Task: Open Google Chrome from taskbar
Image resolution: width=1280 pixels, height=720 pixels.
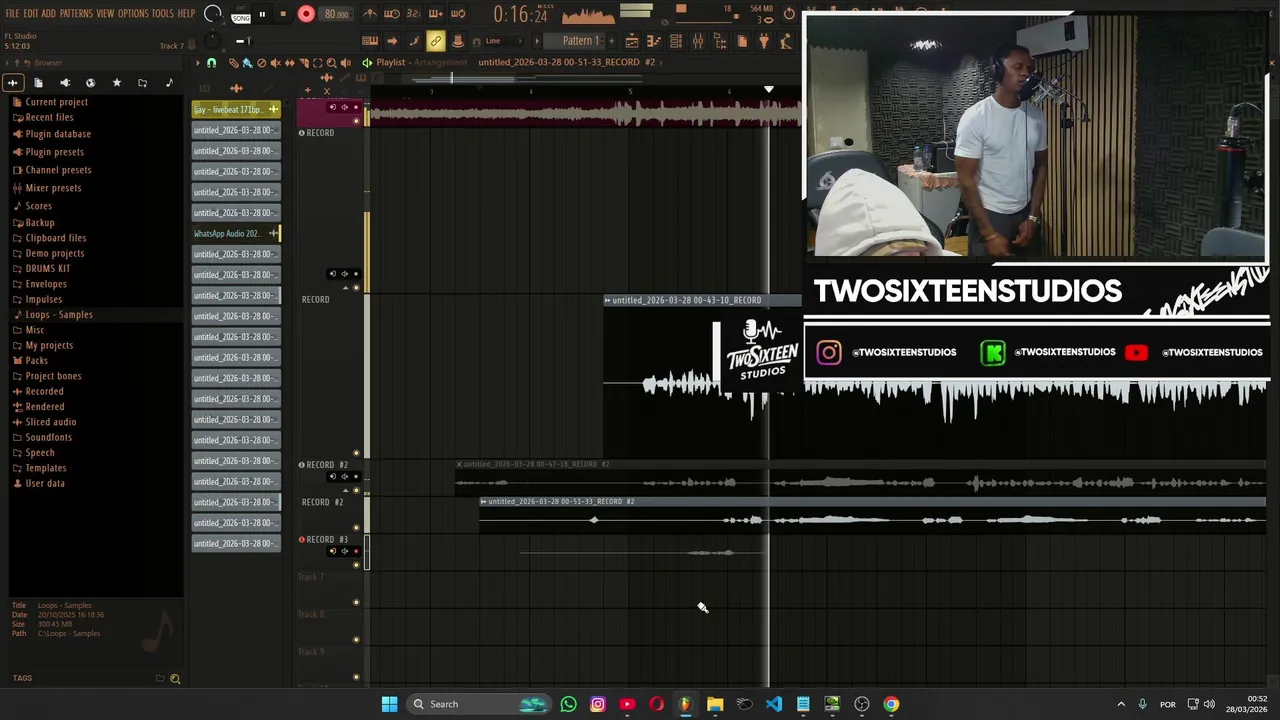Action: [891, 704]
